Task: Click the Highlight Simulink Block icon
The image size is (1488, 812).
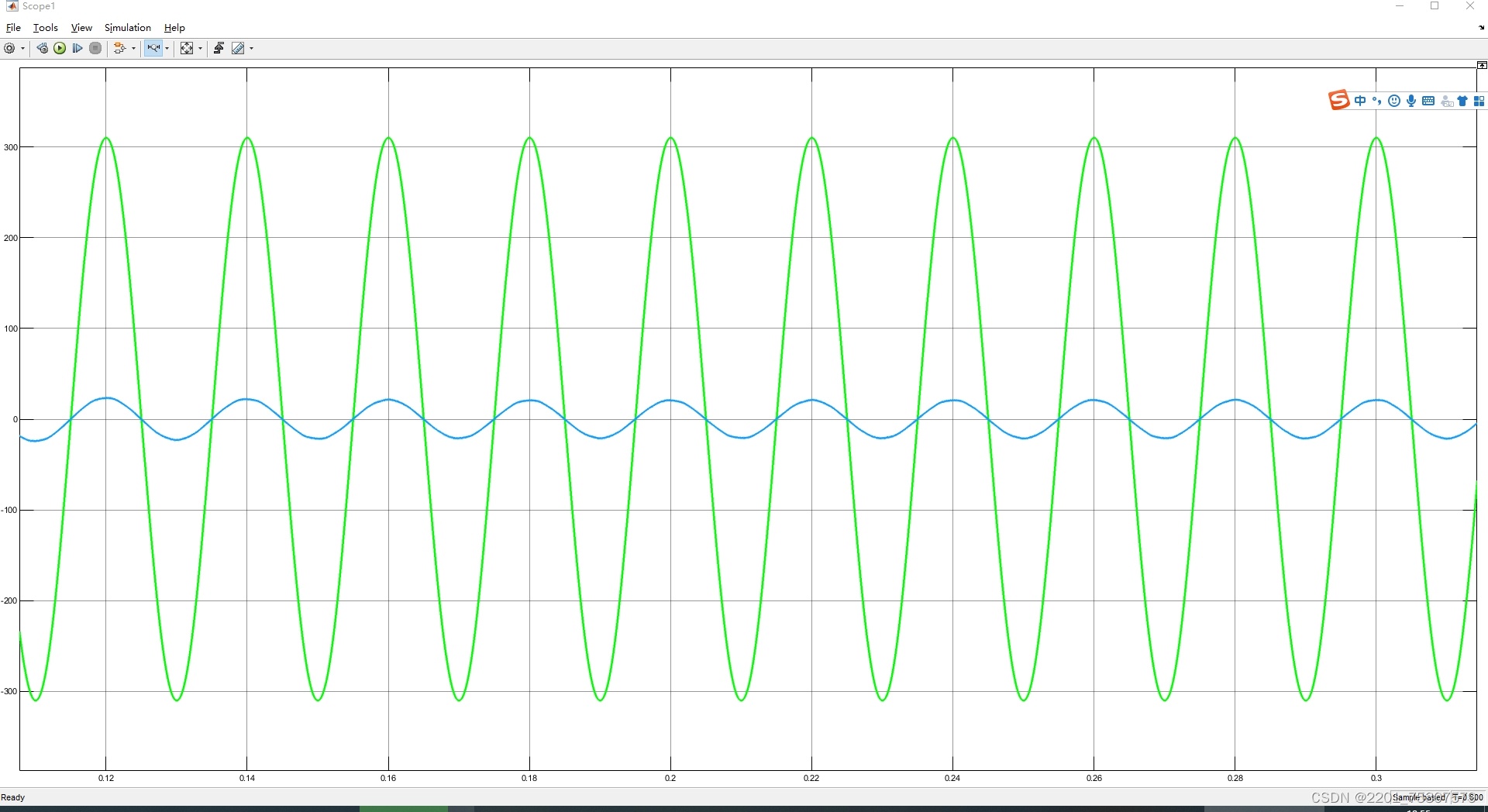Action: 119,48
